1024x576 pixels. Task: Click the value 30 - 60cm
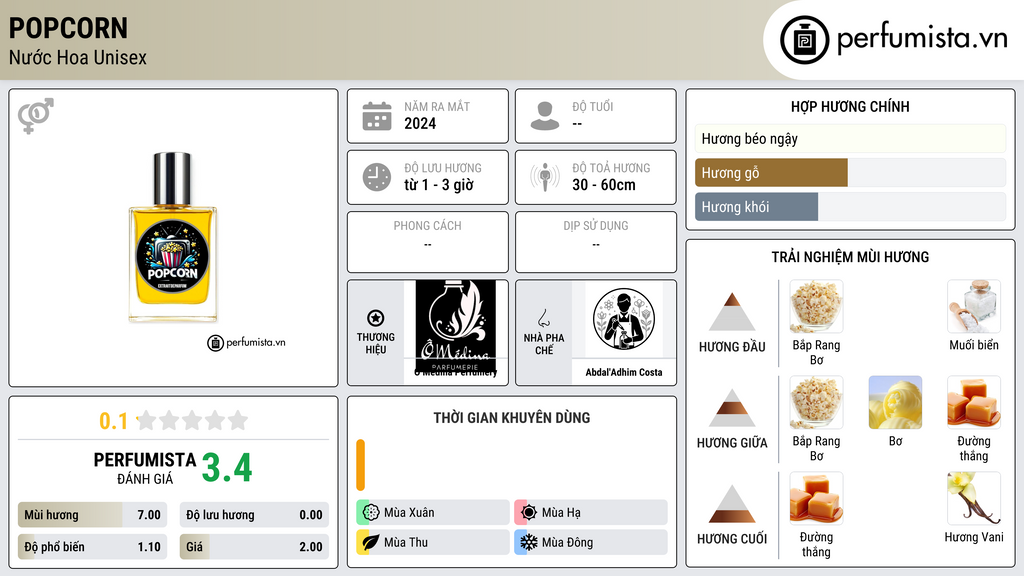pyautogui.click(x=604, y=185)
